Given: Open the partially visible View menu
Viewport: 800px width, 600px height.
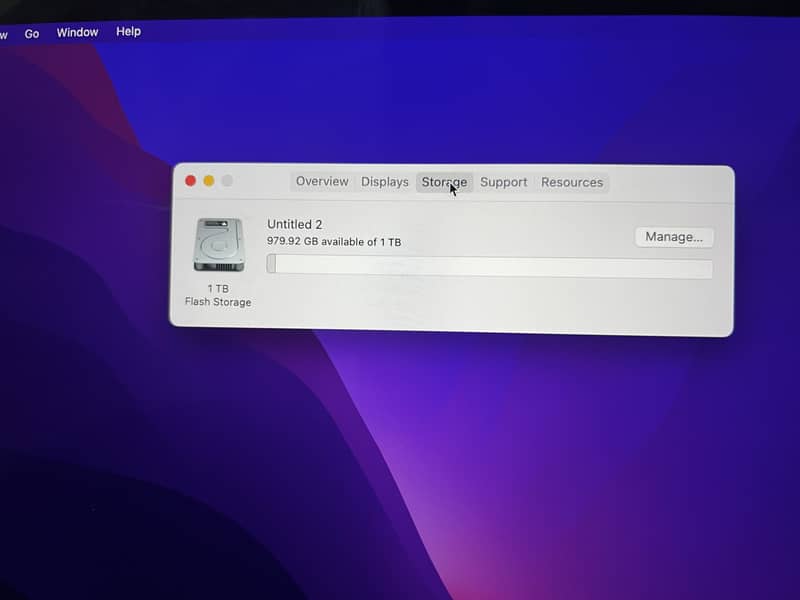Looking at the screenshot, I should (3, 35).
